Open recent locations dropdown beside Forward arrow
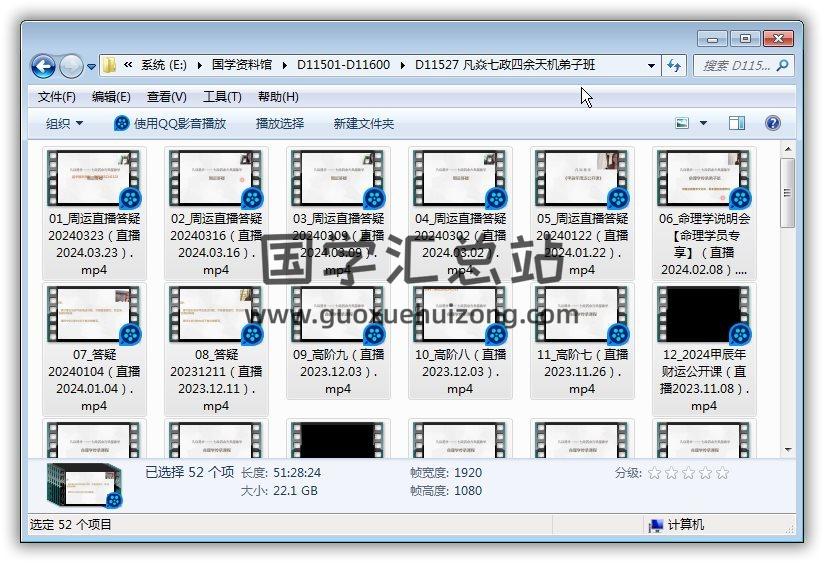 (x=91, y=67)
